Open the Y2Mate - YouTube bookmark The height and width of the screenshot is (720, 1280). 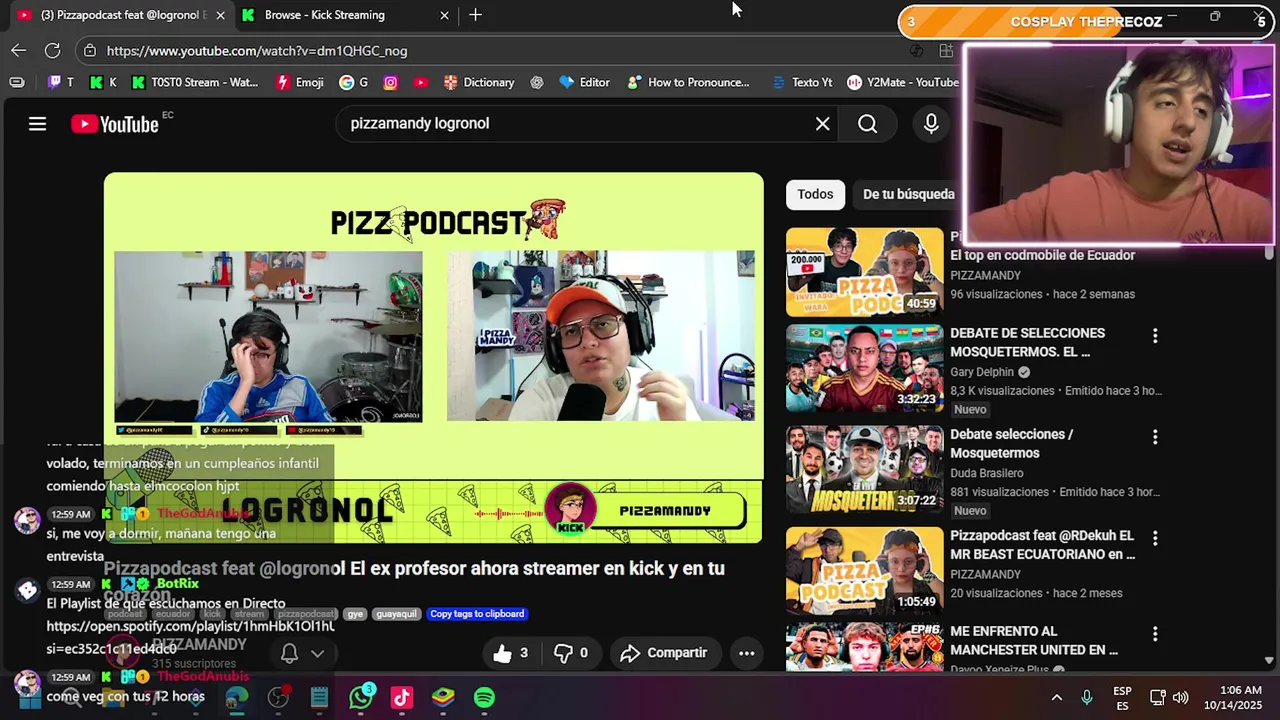pos(903,82)
